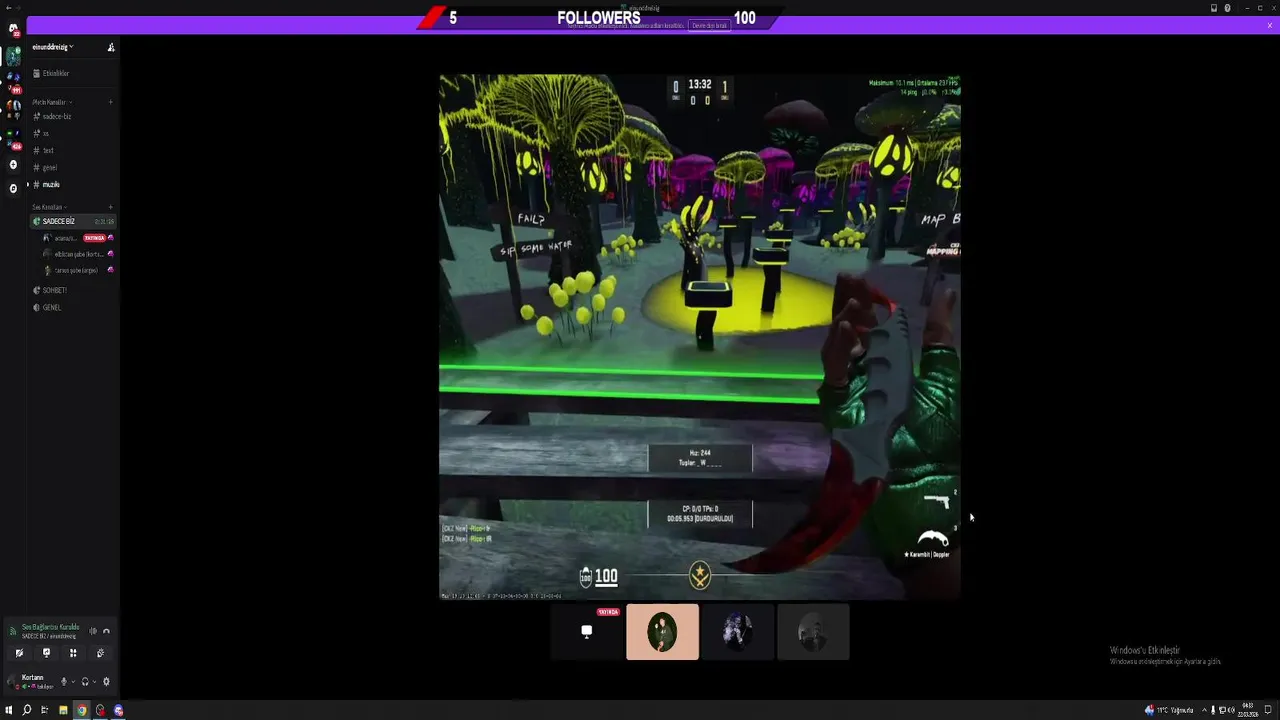Open the weather widget showing 11°C
Screen dimensions: 1280x720
(1169, 710)
